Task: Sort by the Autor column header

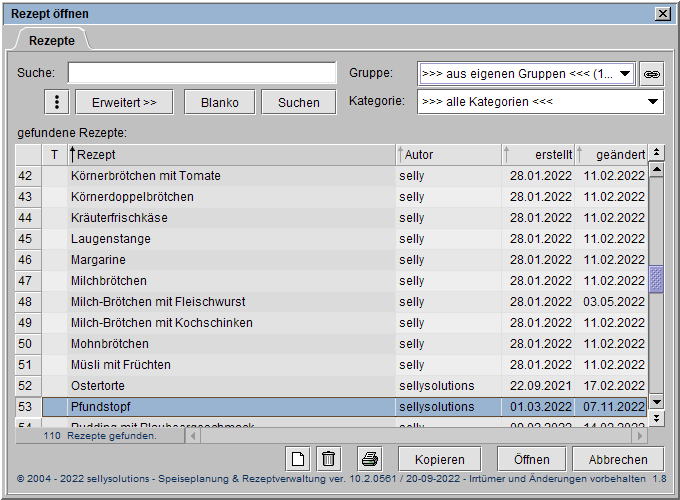Action: pyautogui.click(x=448, y=155)
